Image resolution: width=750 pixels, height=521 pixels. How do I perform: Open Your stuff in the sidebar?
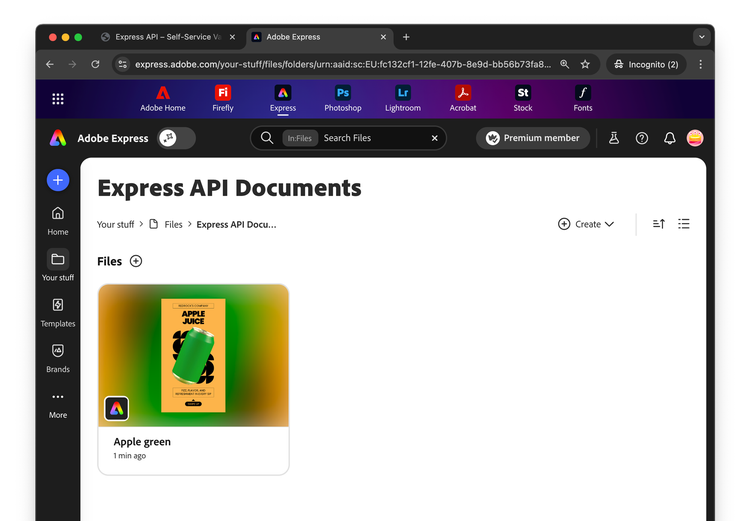(58, 266)
